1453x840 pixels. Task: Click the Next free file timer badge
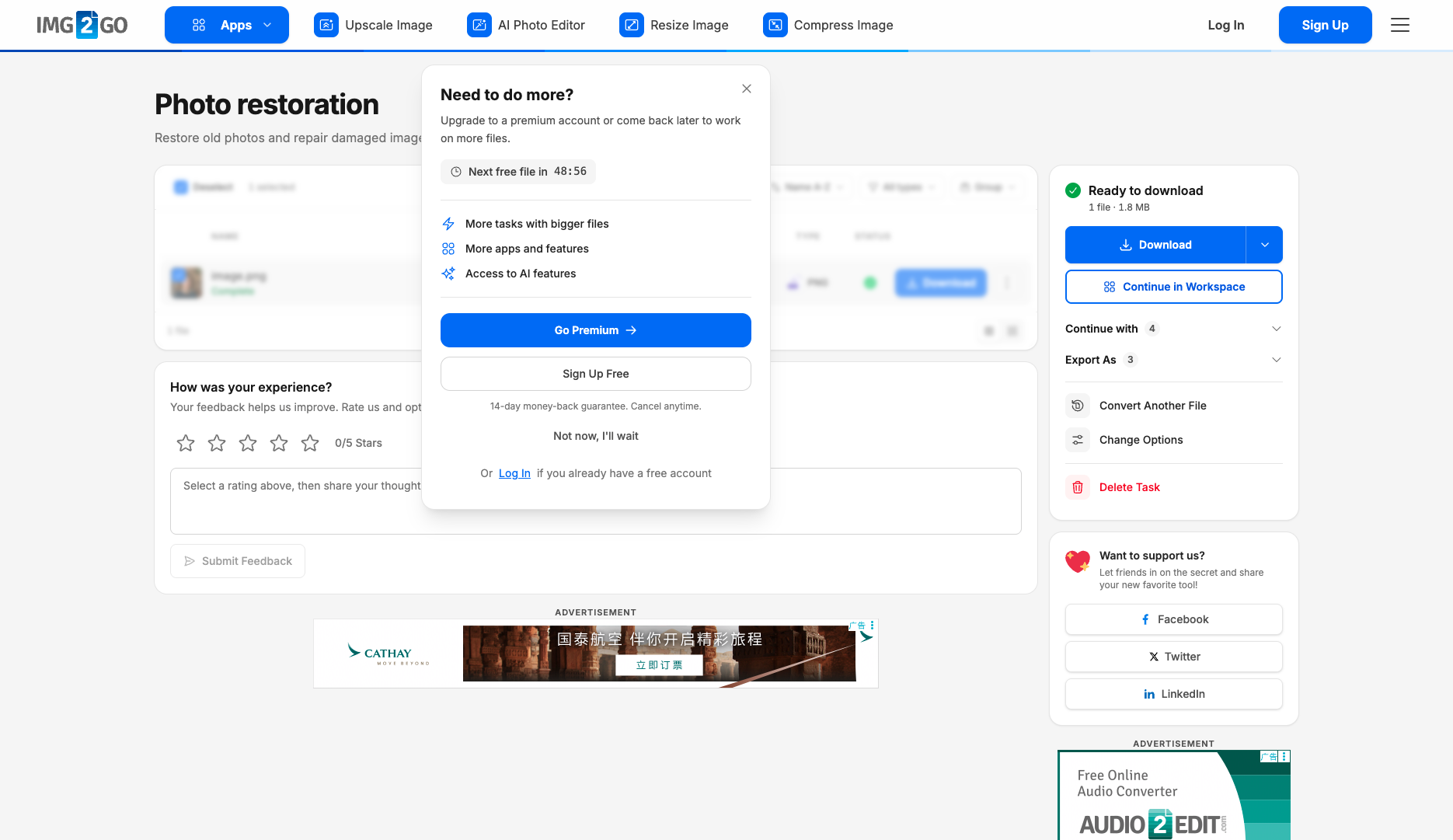[518, 172]
